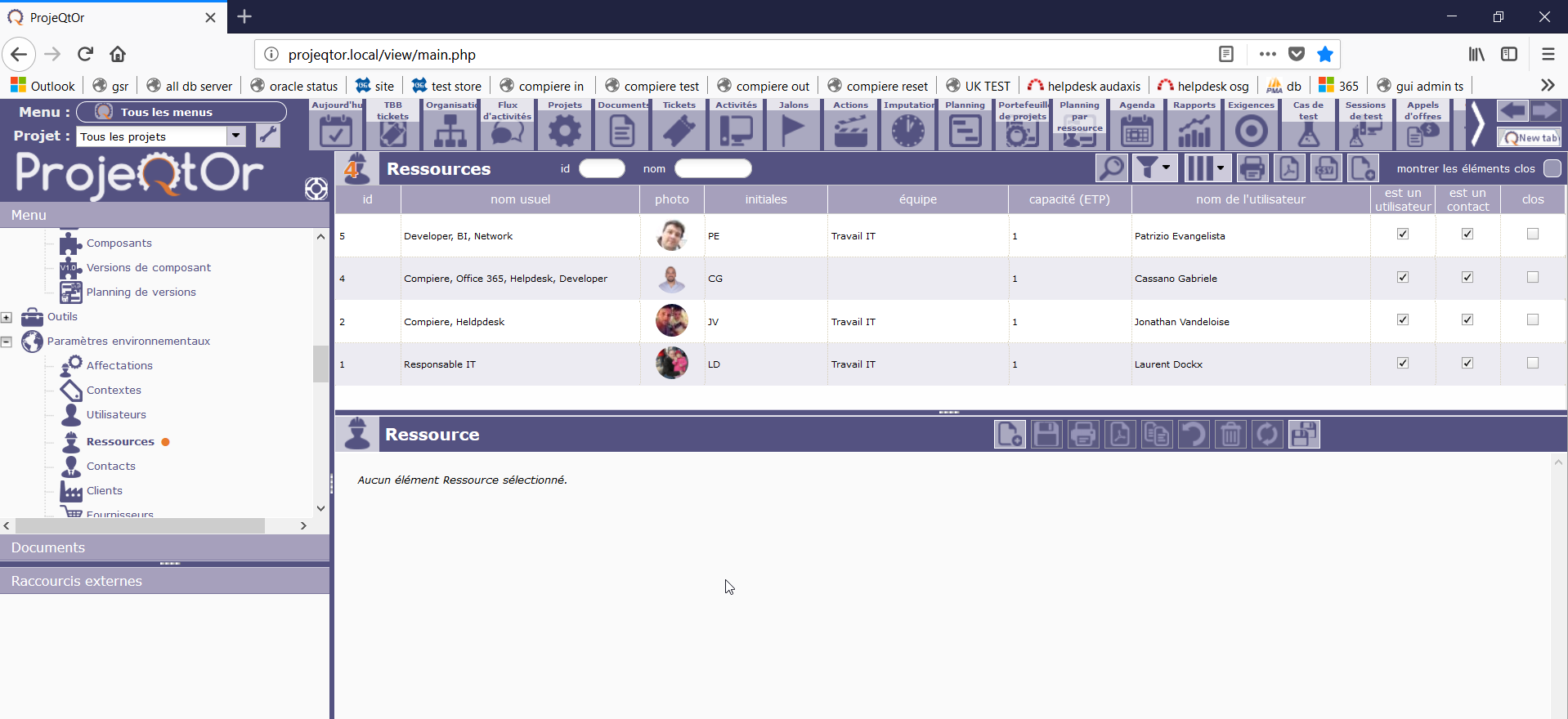Enable 'montrer les éléments clos' checkbox

1552,168
